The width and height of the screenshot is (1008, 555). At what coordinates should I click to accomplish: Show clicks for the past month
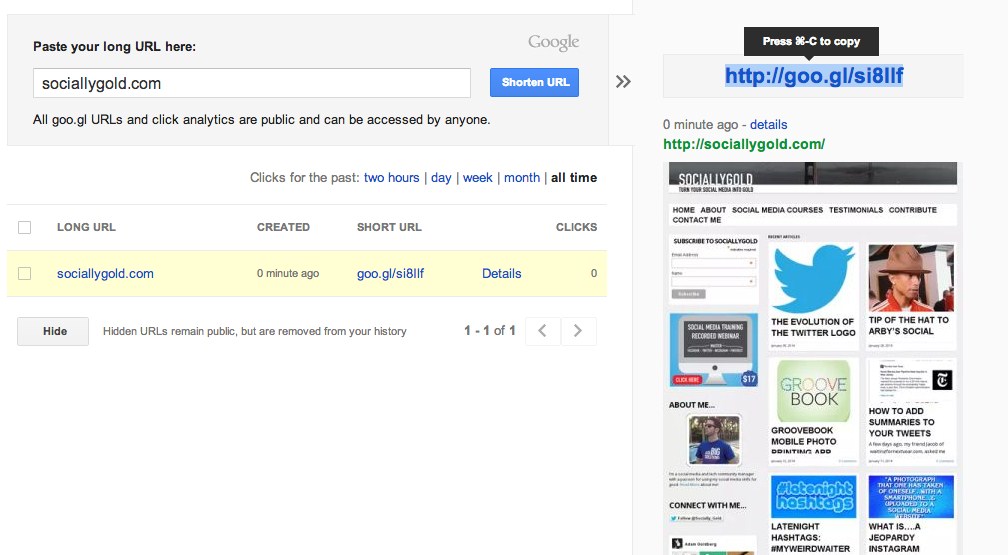tap(522, 177)
